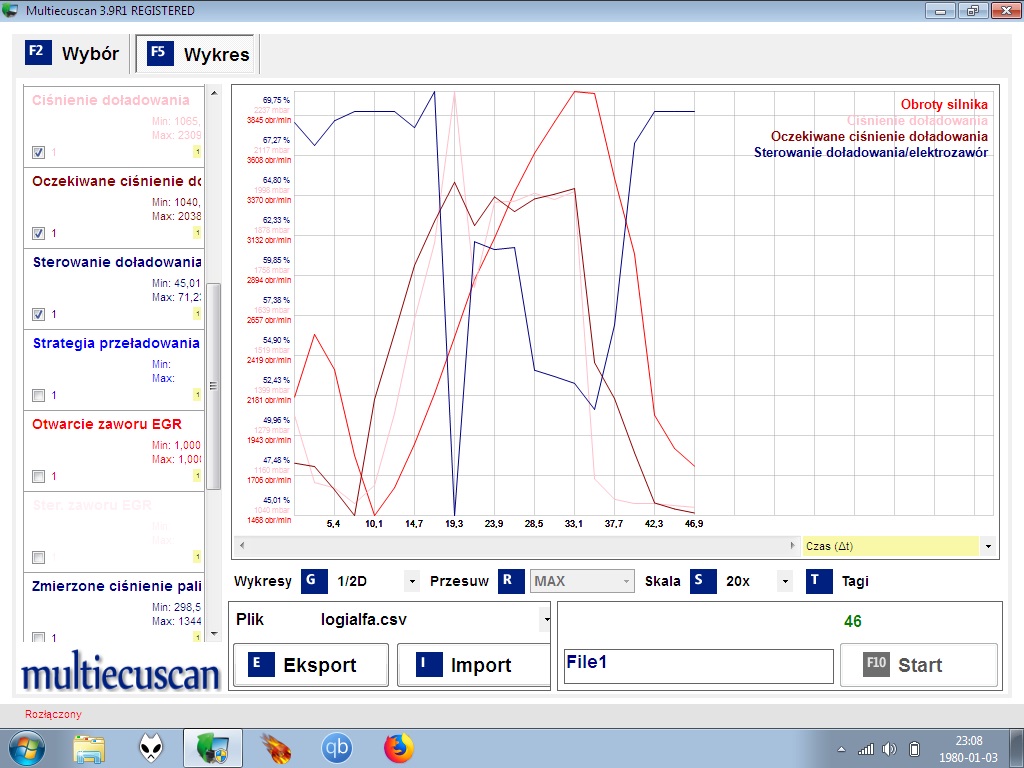Click the S key icon beside Skala
Image resolution: width=1024 pixels, height=768 pixels.
(703, 581)
